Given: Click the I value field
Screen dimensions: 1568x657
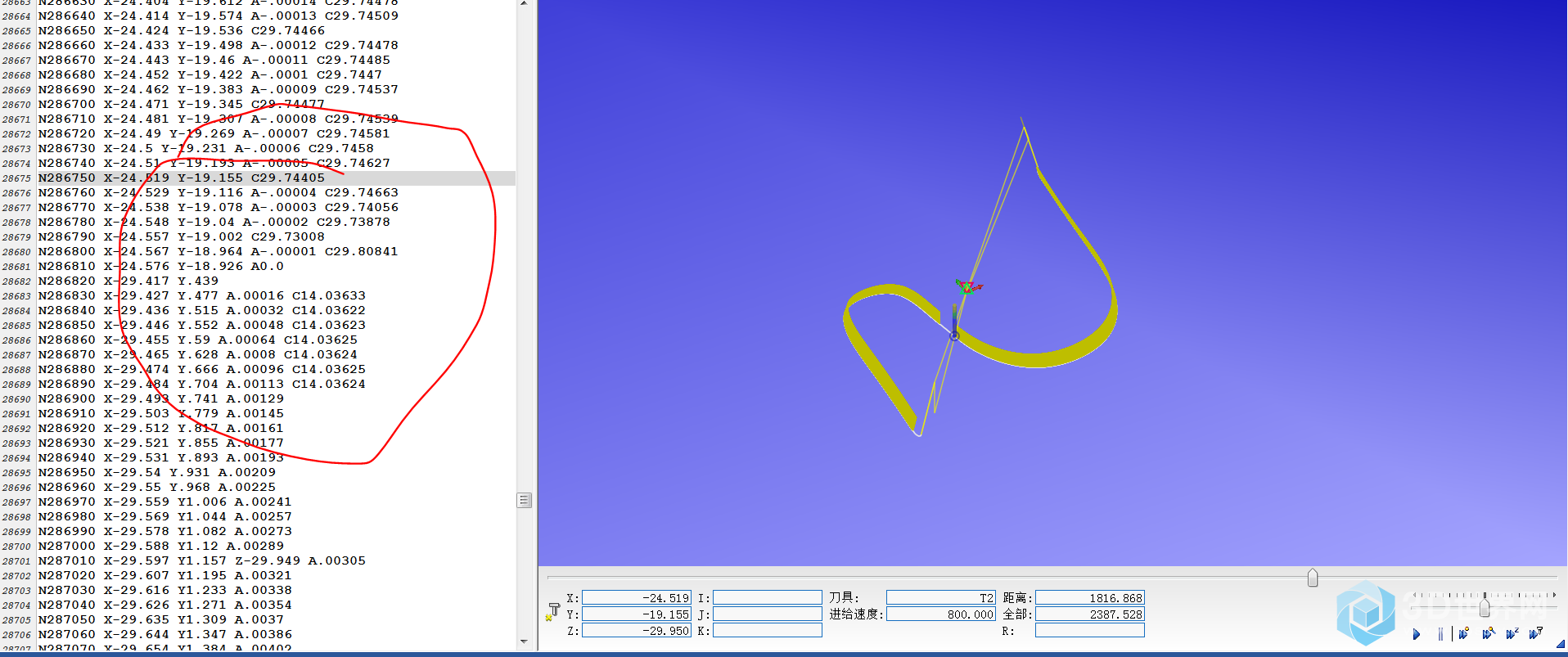Looking at the screenshot, I should pyautogui.click(x=767, y=598).
